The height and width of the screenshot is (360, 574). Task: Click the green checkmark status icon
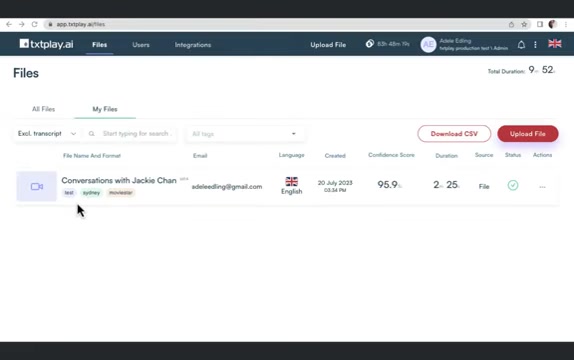pos(513,185)
